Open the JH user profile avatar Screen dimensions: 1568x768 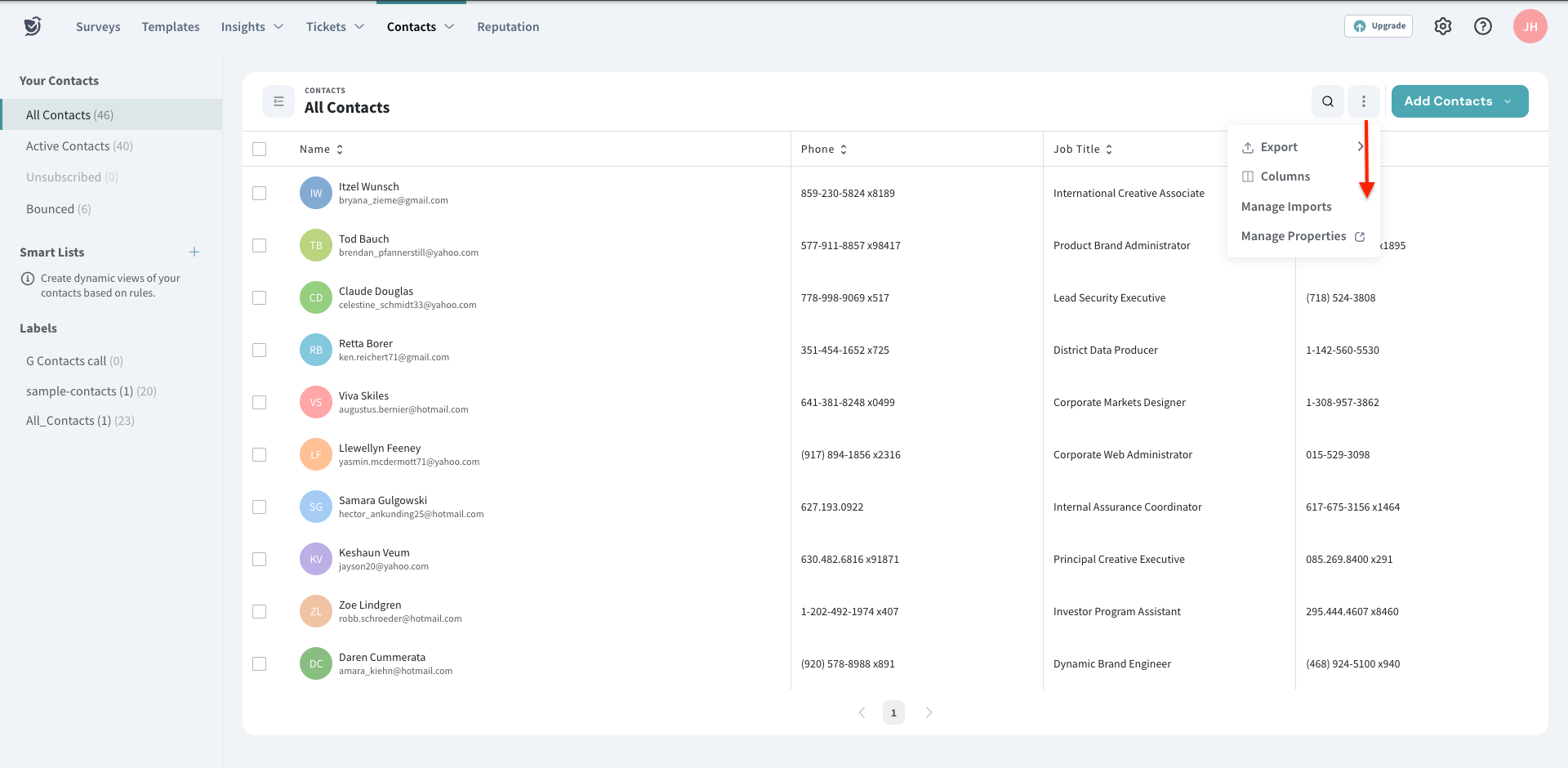[1530, 26]
